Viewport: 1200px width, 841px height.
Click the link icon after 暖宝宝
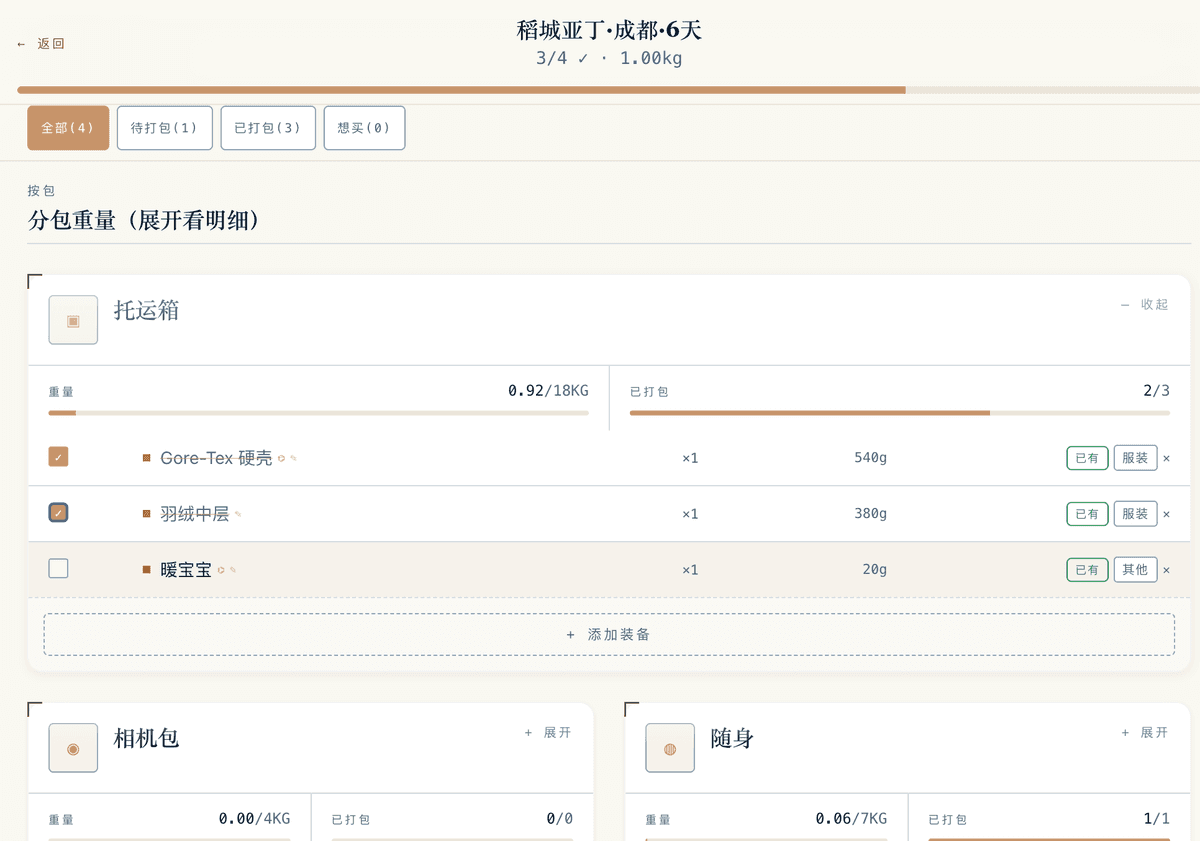(x=221, y=570)
